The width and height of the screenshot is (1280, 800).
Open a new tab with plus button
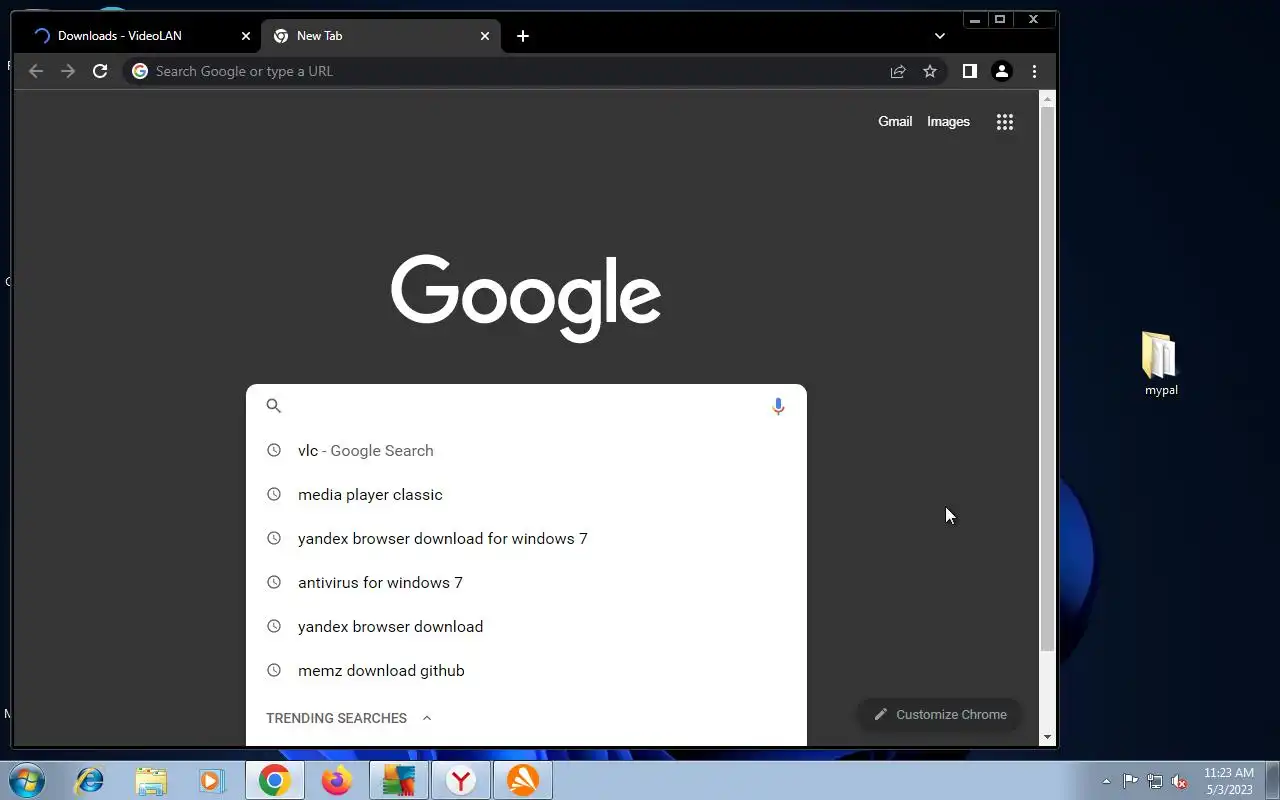click(x=523, y=36)
